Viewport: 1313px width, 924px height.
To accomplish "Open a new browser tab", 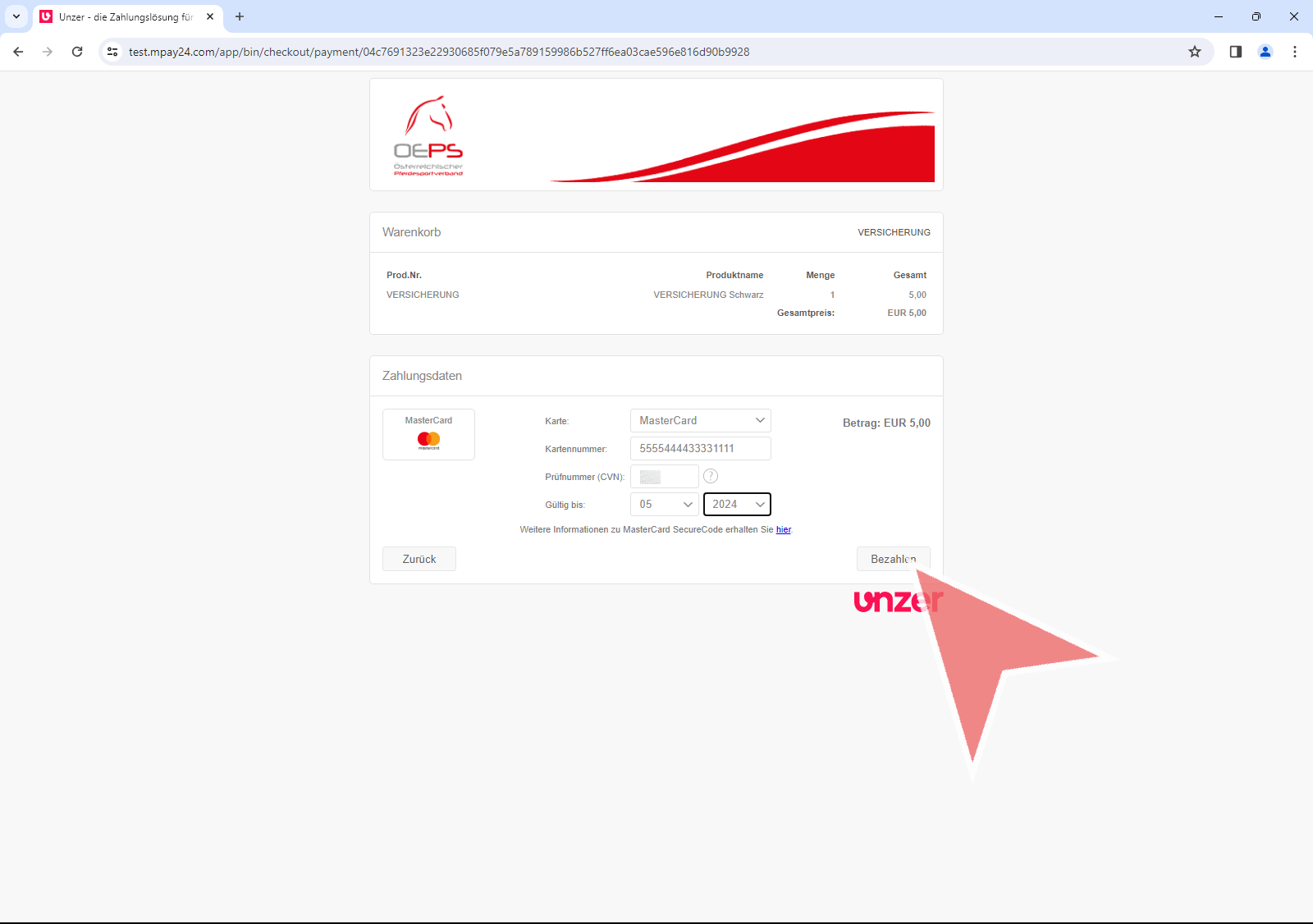I will pos(240,16).
